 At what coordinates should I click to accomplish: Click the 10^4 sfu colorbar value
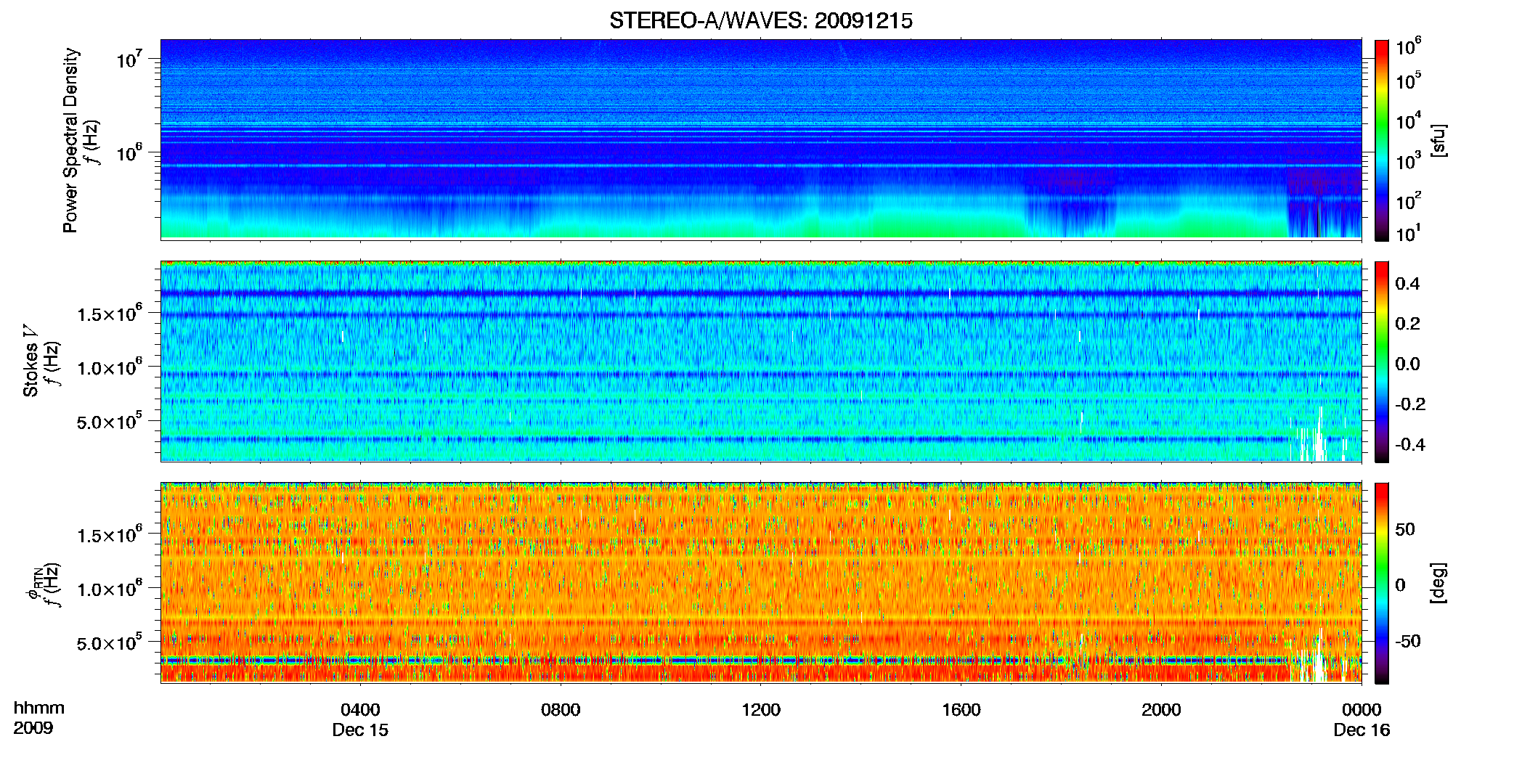click(1409, 121)
